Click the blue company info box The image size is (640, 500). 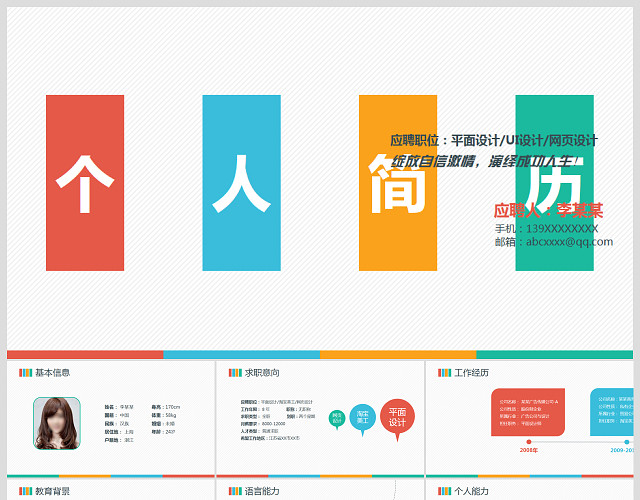tap(612, 412)
